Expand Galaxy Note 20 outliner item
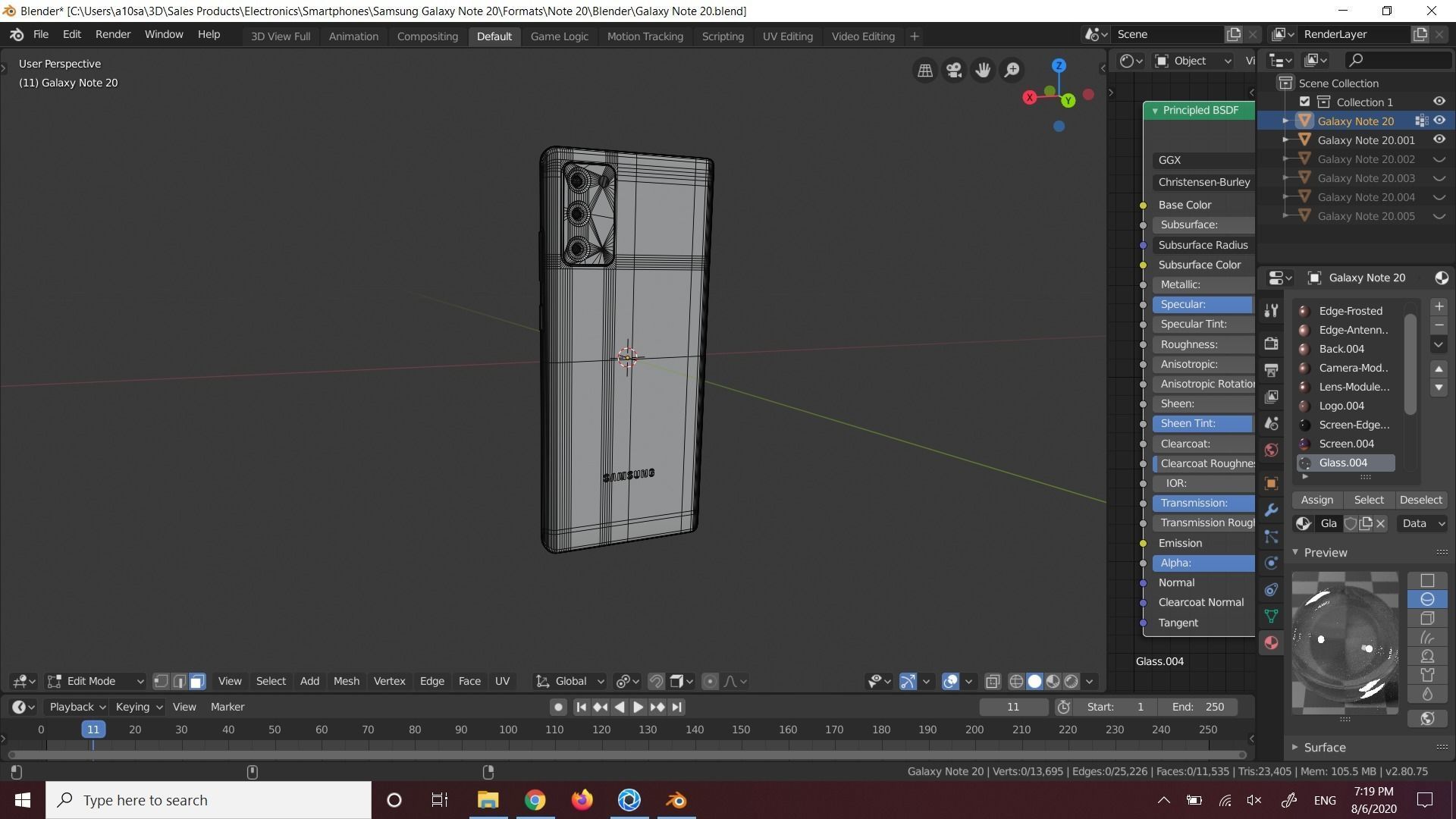 click(1286, 121)
